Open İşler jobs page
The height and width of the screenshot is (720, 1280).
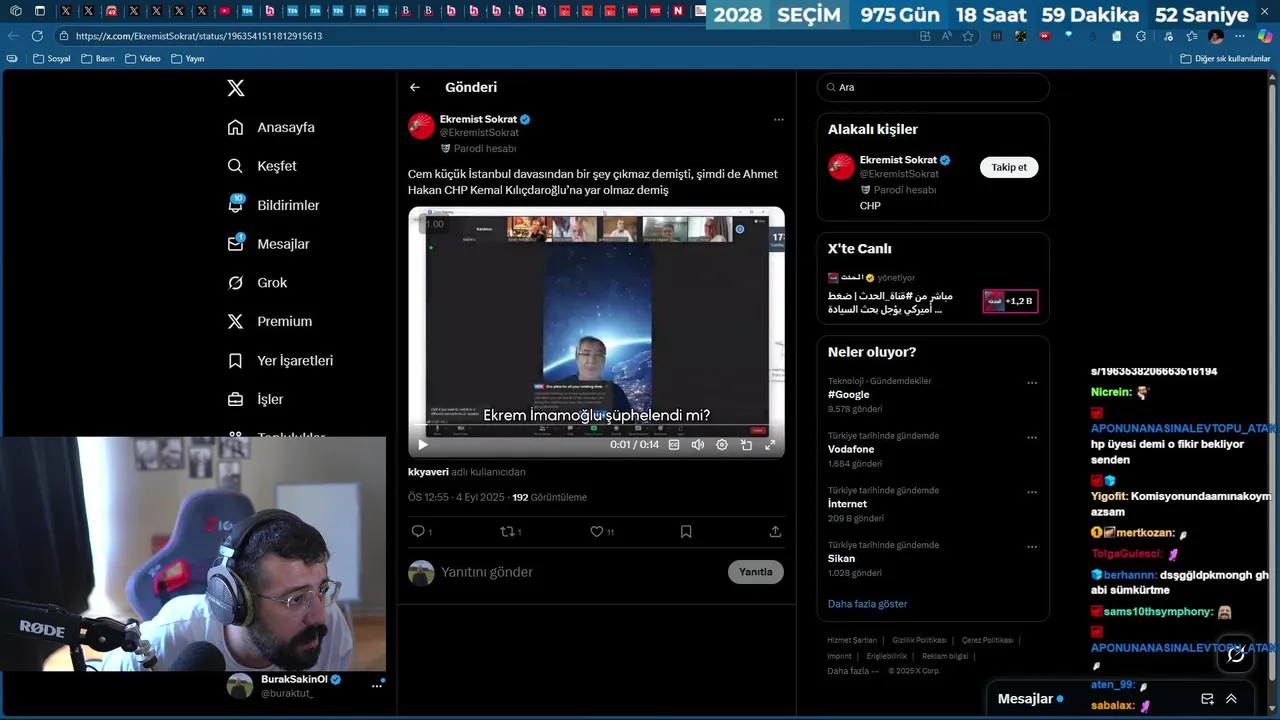tap(256, 399)
